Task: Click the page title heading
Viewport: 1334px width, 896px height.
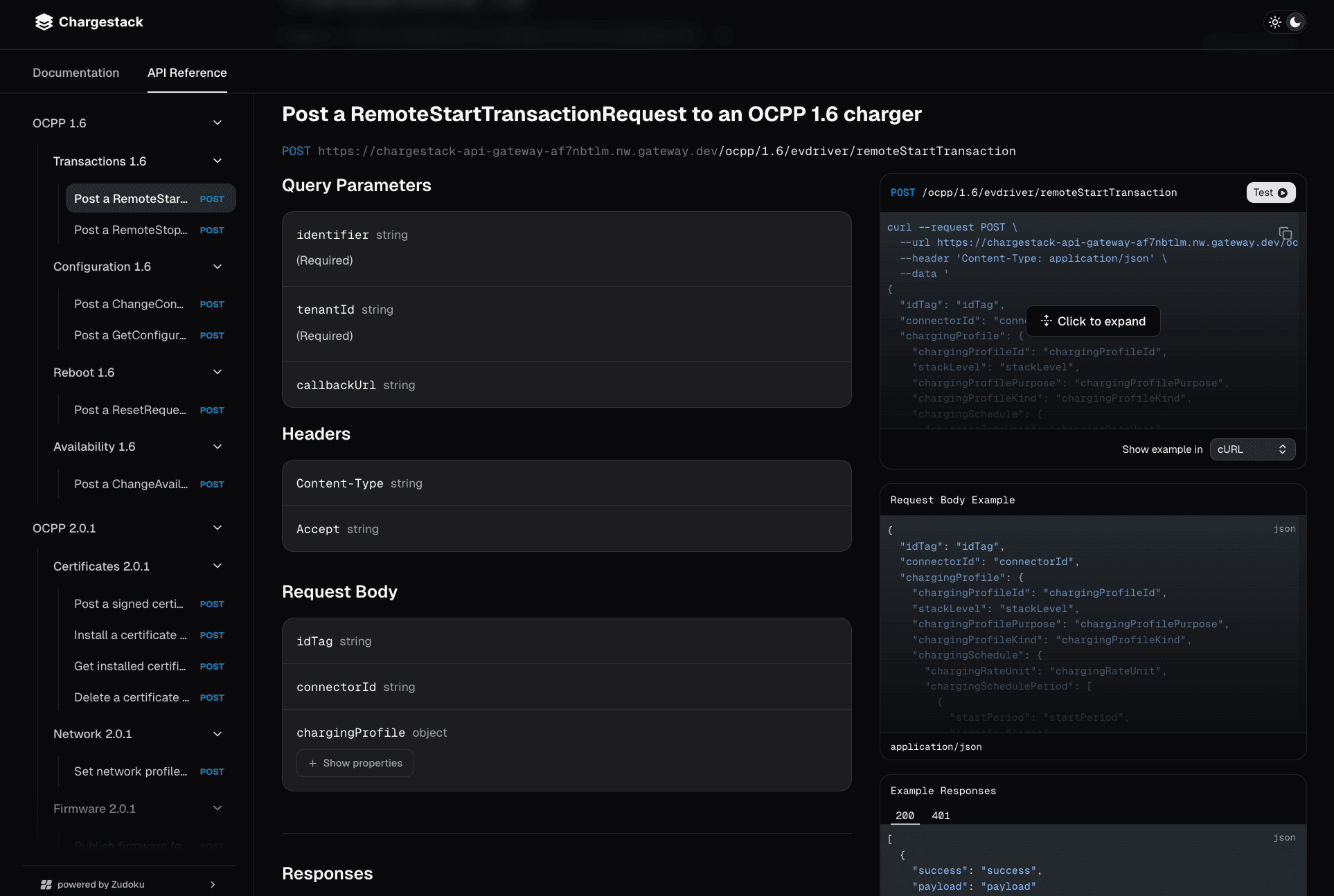Action: (602, 114)
